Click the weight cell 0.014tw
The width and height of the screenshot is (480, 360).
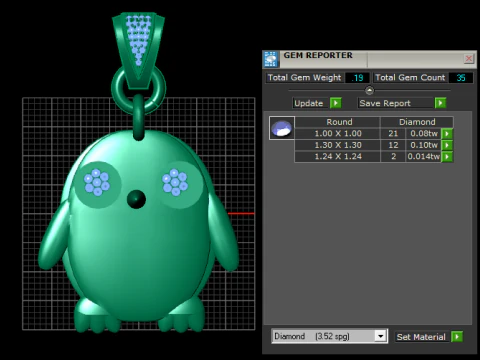[x=424, y=156]
